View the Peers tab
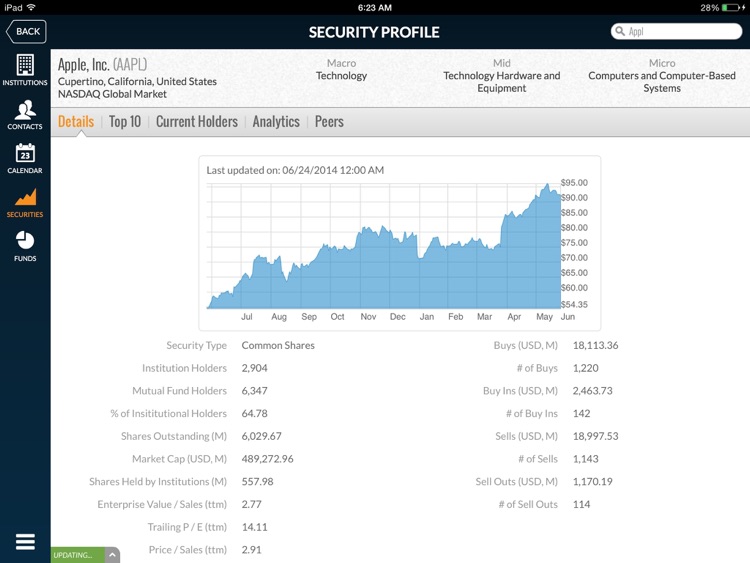This screenshot has height=563, width=750. tap(329, 122)
